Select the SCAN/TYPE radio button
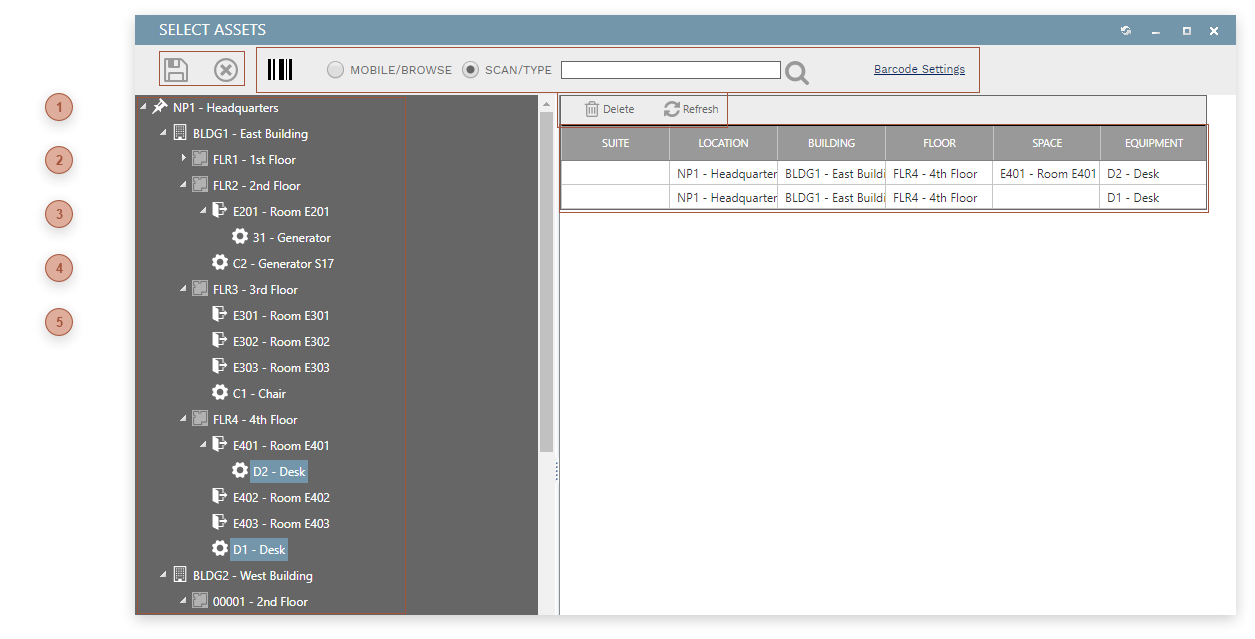 [470, 69]
